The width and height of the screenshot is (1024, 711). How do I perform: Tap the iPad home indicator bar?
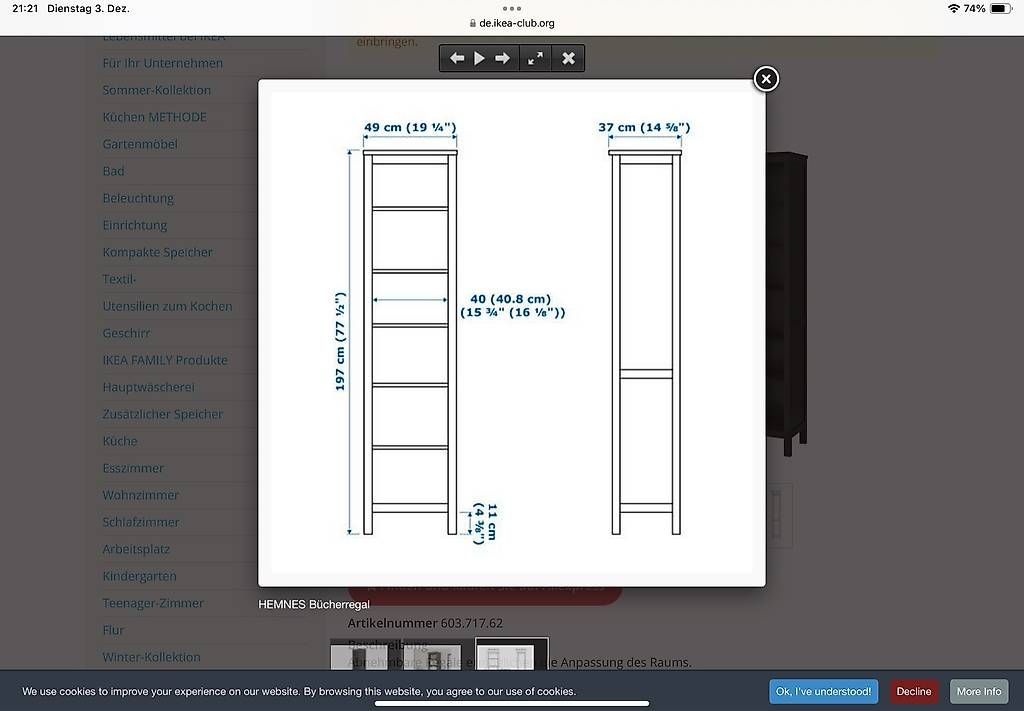click(x=512, y=704)
